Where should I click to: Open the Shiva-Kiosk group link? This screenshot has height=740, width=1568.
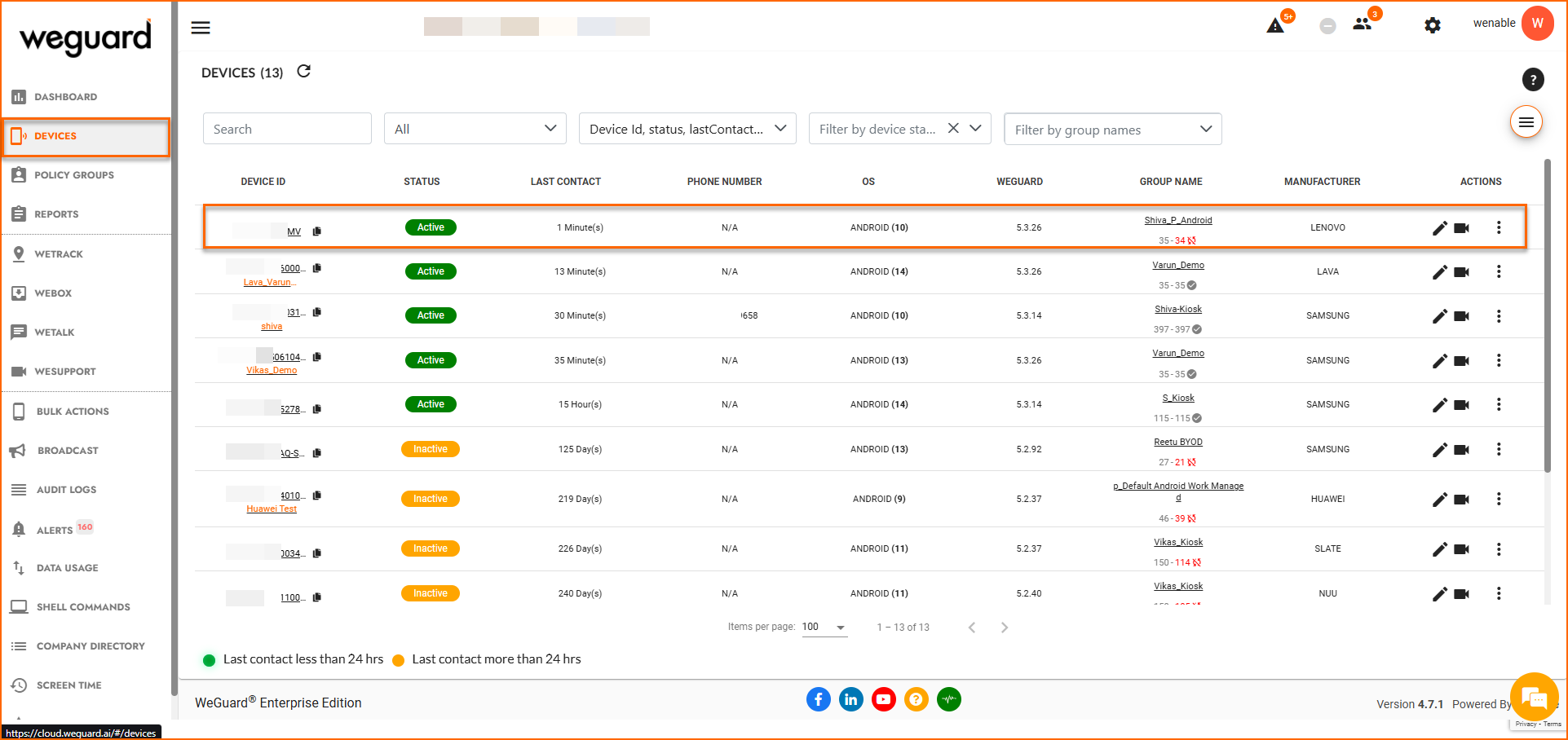coord(1178,309)
